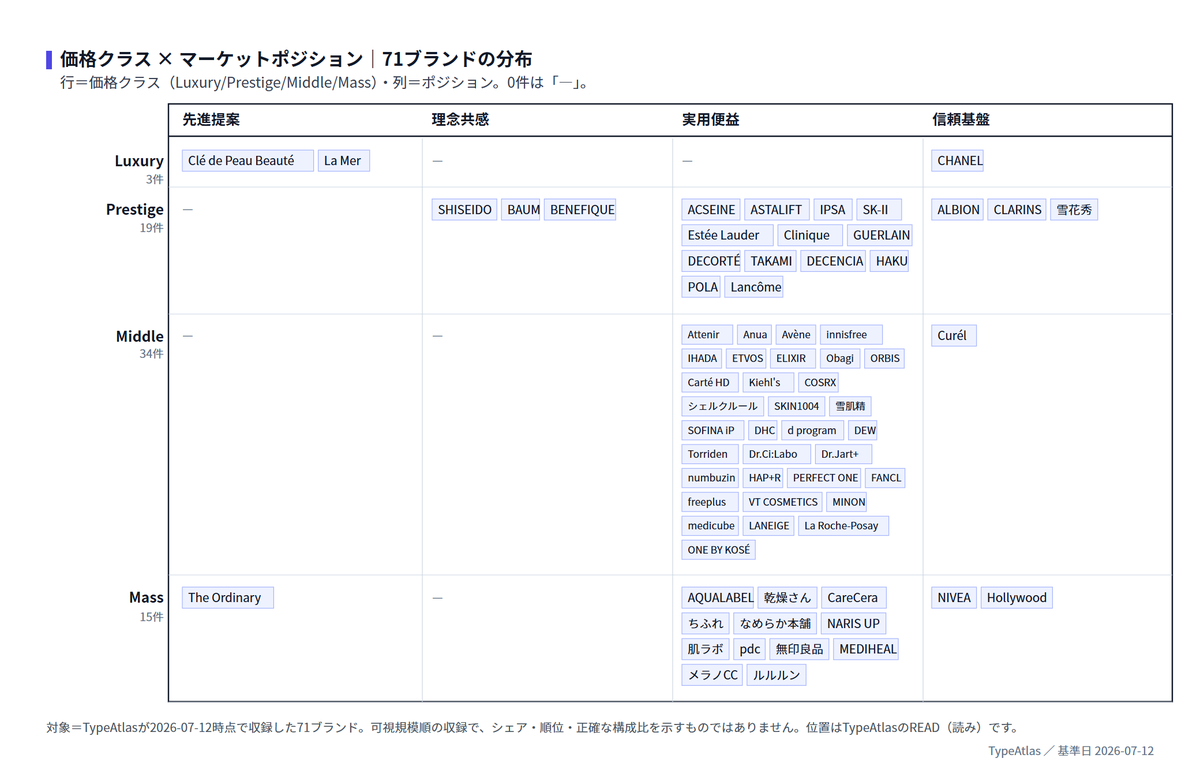Screen dimensions: 1200x762
Task: Click the CHANEL tag in Luxury row
Action: pos(958,160)
